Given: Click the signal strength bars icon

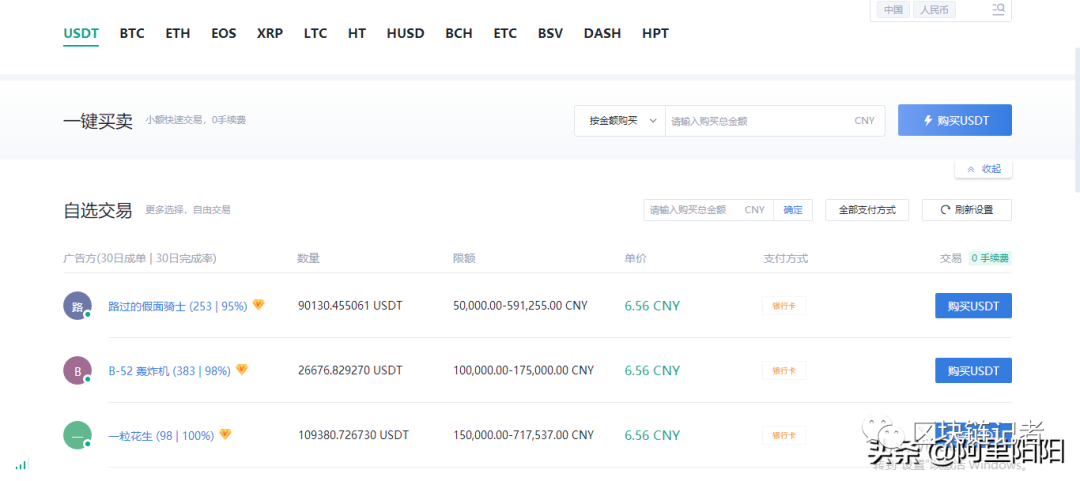Looking at the screenshot, I should (21, 465).
